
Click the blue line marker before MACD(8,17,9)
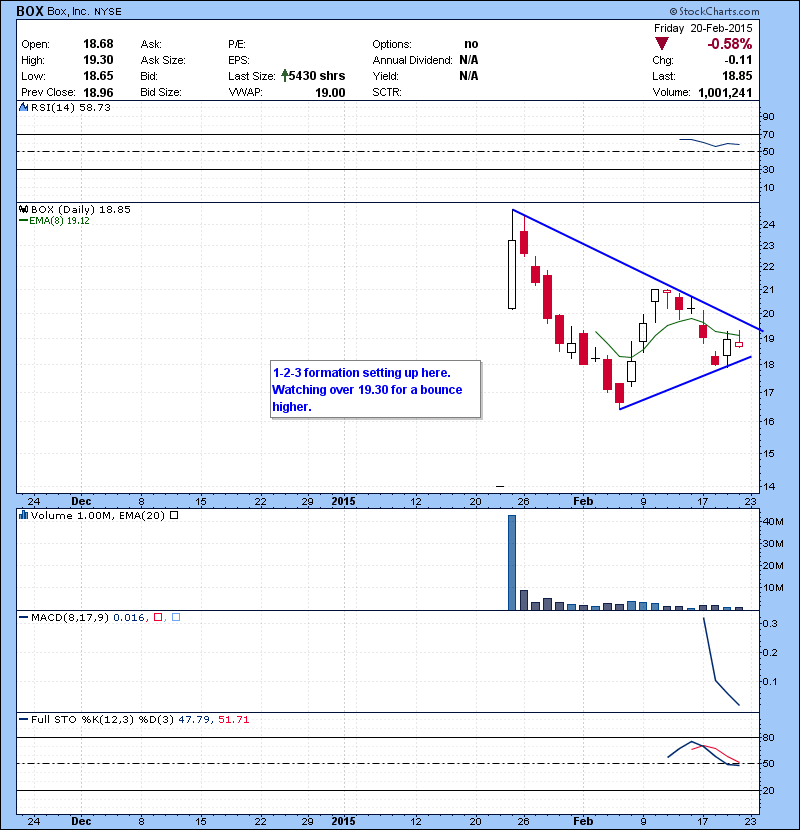coord(23,617)
